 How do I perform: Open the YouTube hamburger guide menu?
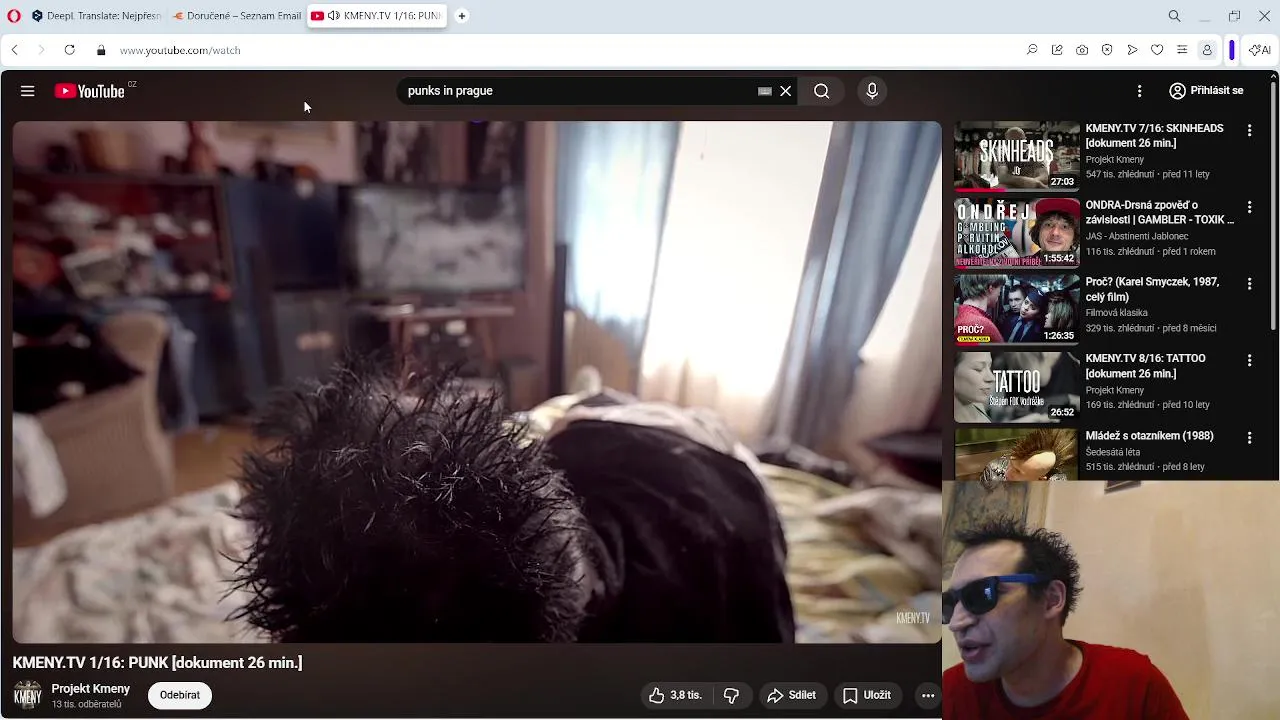(28, 91)
